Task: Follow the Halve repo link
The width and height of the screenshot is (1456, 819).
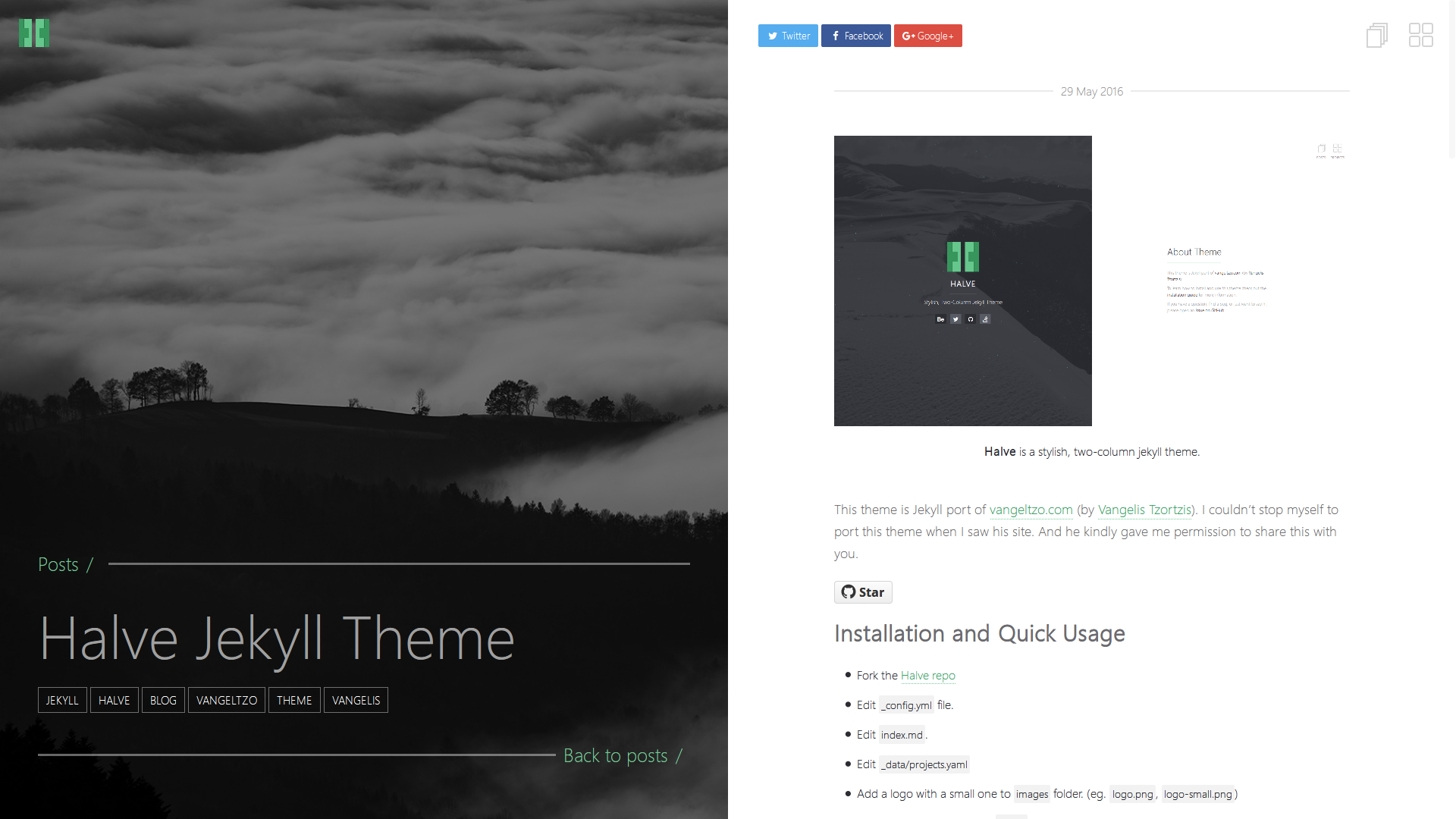Action: coord(927,675)
